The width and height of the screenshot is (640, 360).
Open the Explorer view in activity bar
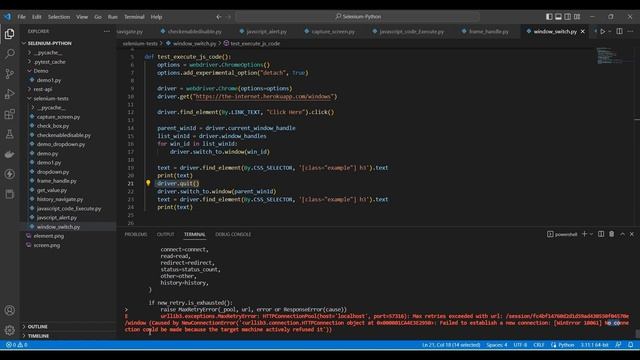[9, 34]
